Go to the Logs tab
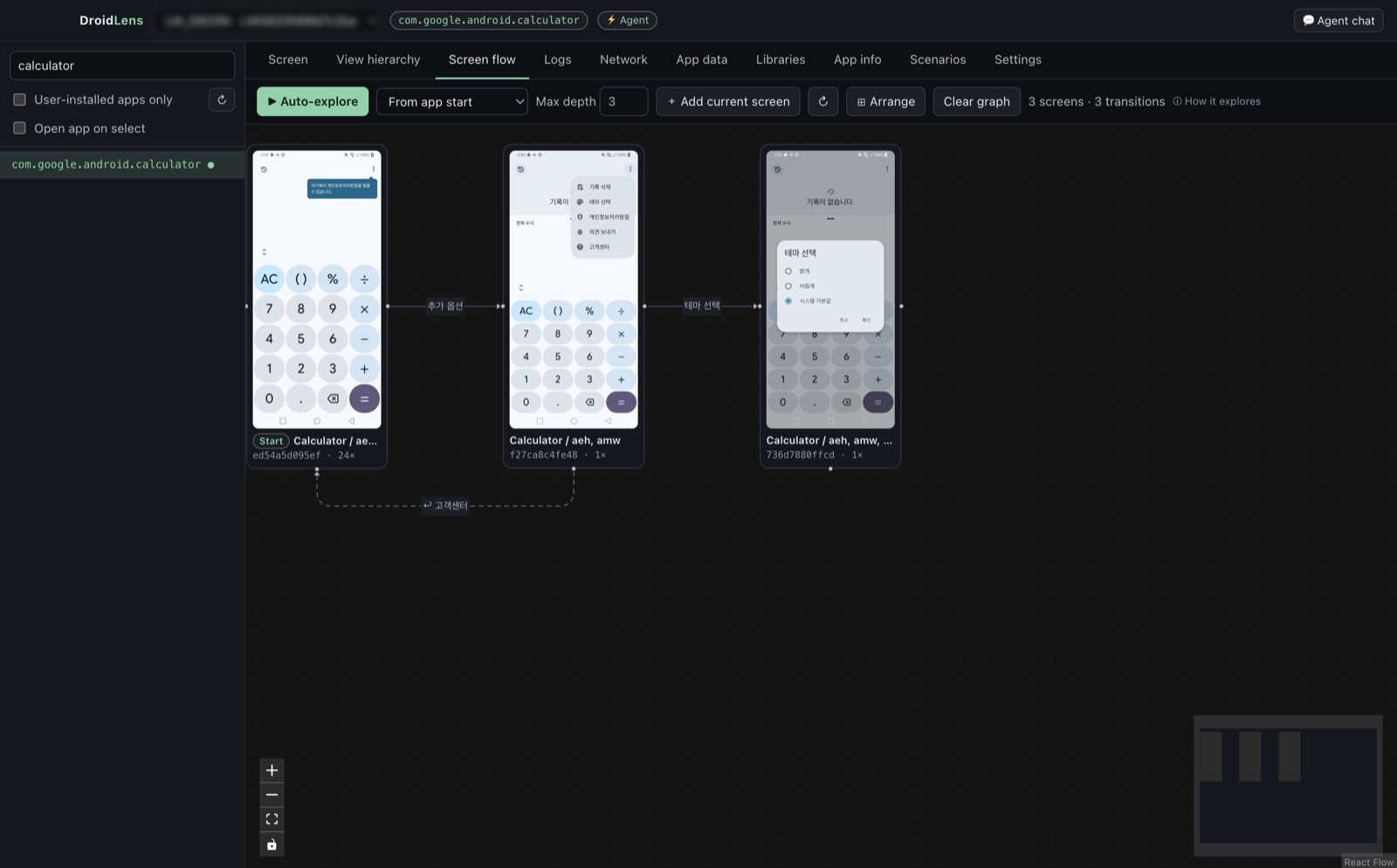The width and height of the screenshot is (1397, 868). (557, 59)
